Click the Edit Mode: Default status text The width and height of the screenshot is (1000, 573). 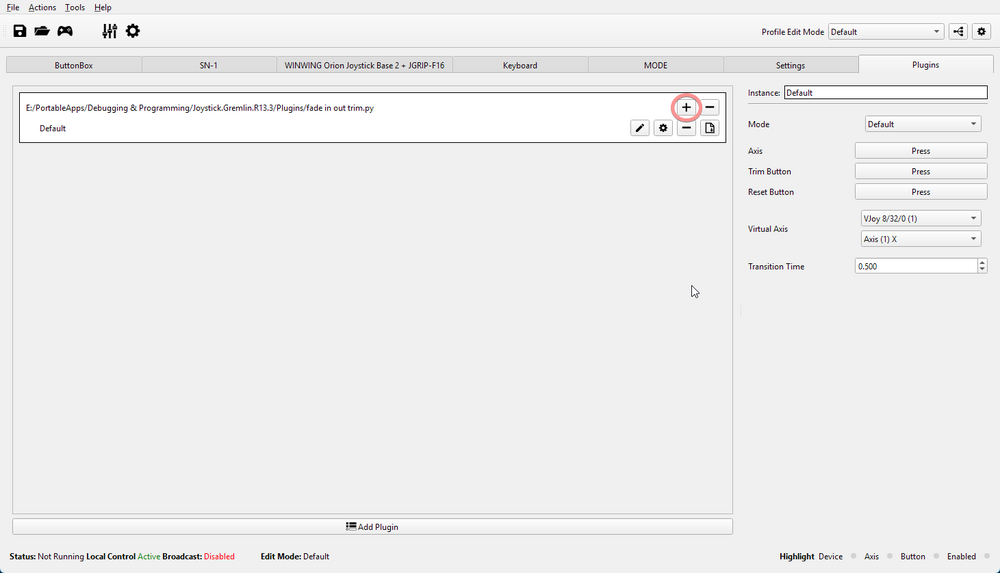[x=295, y=556]
